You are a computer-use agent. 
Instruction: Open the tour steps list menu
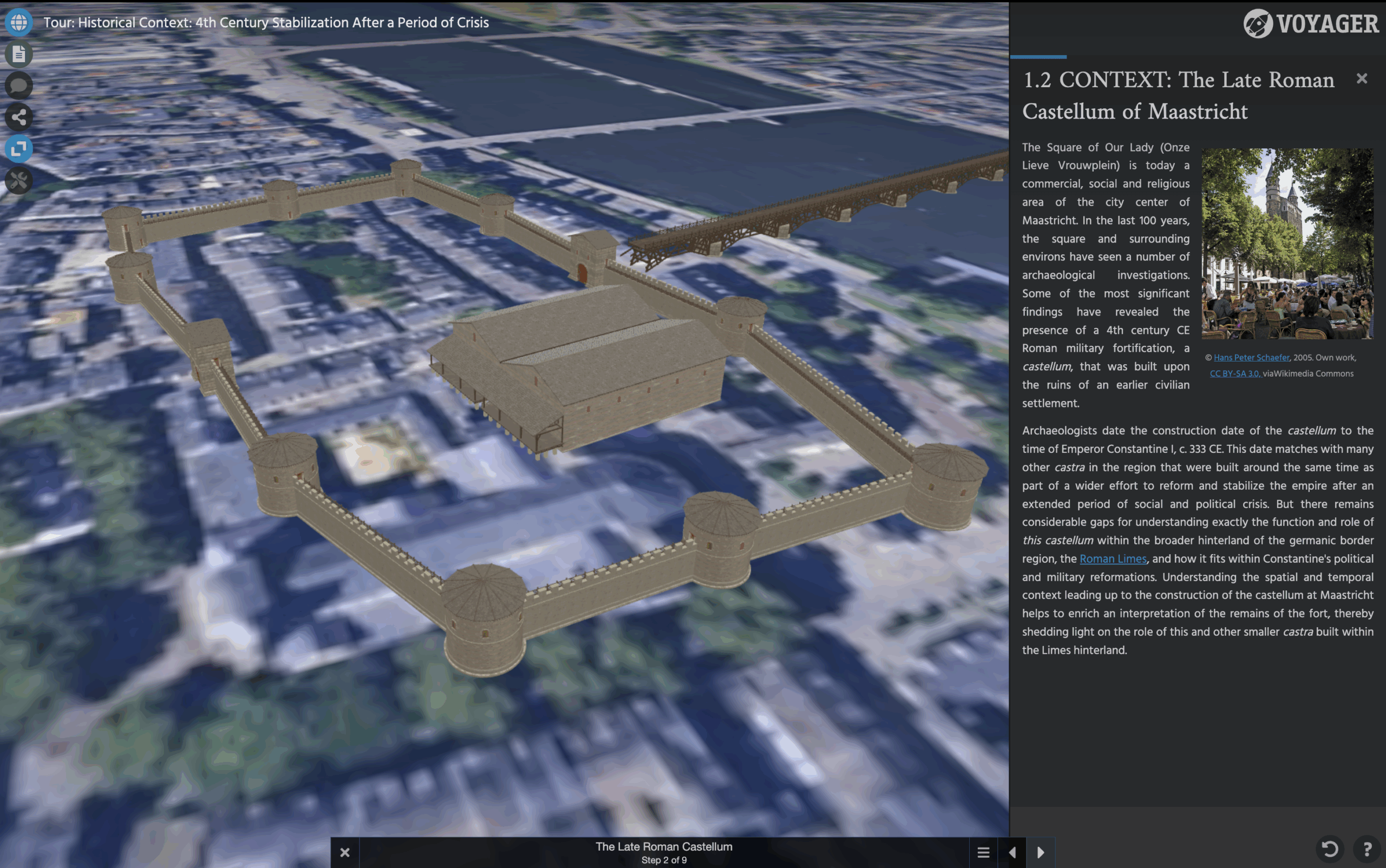point(983,852)
